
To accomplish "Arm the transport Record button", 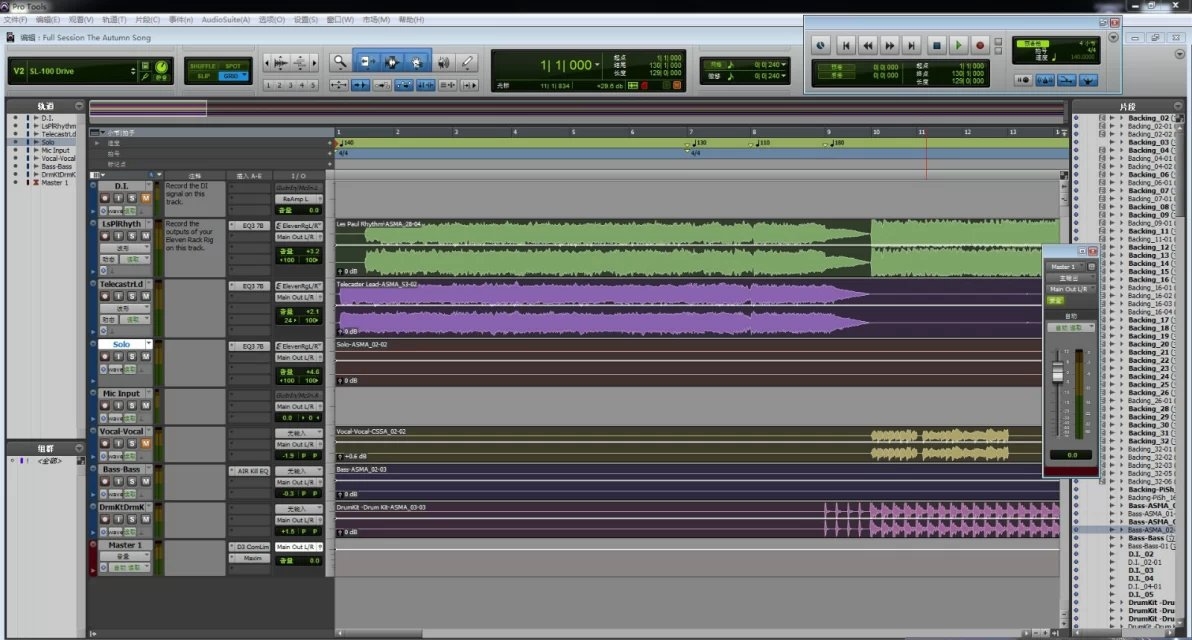I will coord(980,45).
